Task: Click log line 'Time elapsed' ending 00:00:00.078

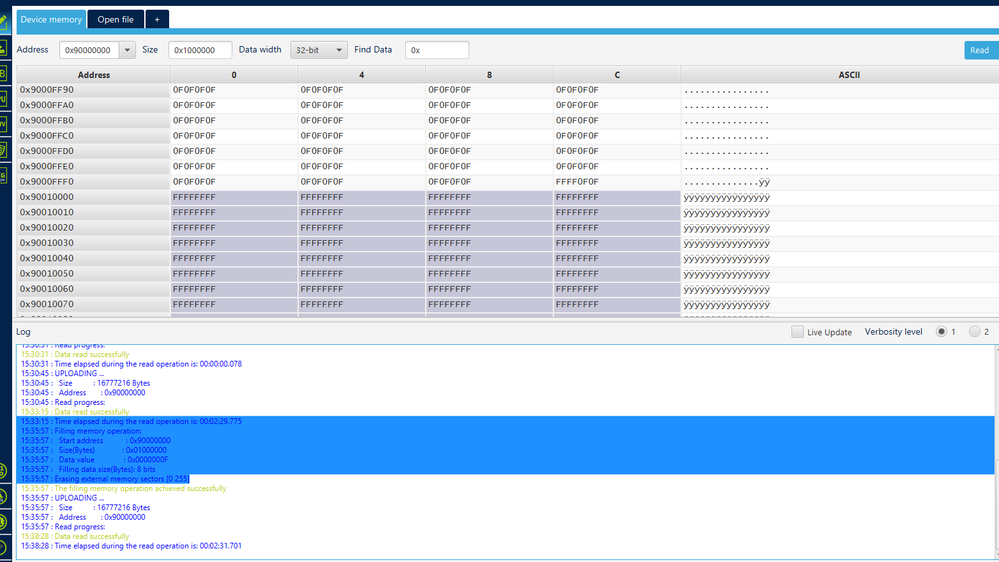Action: coord(131,364)
